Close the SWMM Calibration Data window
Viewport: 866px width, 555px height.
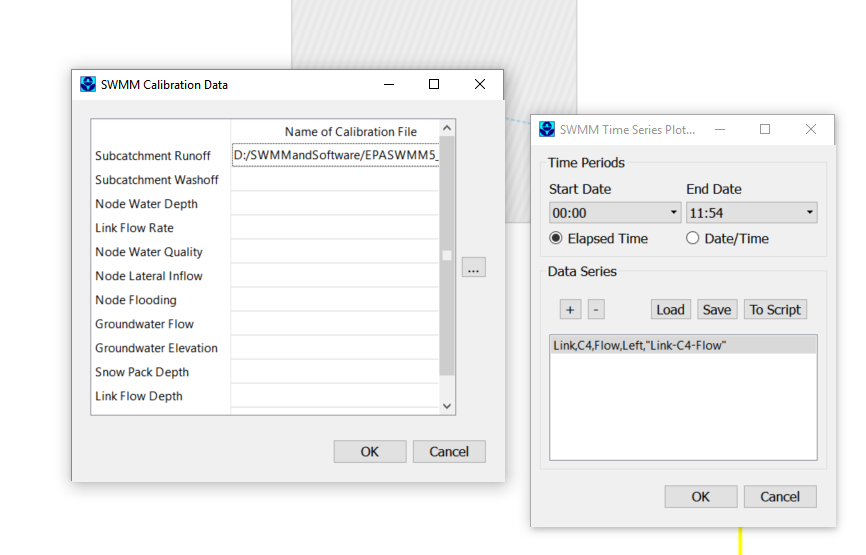coord(480,84)
